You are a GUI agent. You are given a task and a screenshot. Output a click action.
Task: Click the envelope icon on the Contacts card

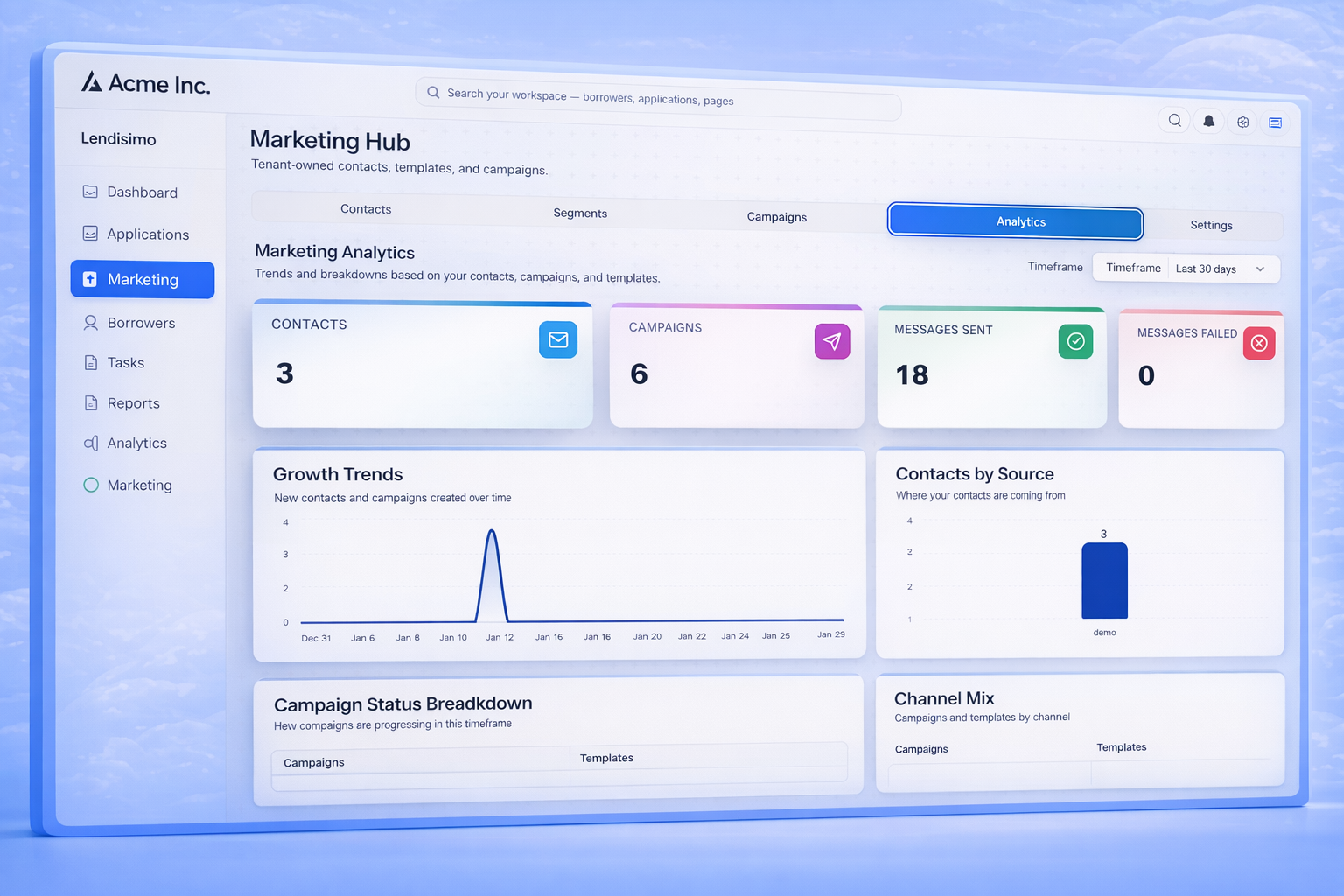point(558,340)
